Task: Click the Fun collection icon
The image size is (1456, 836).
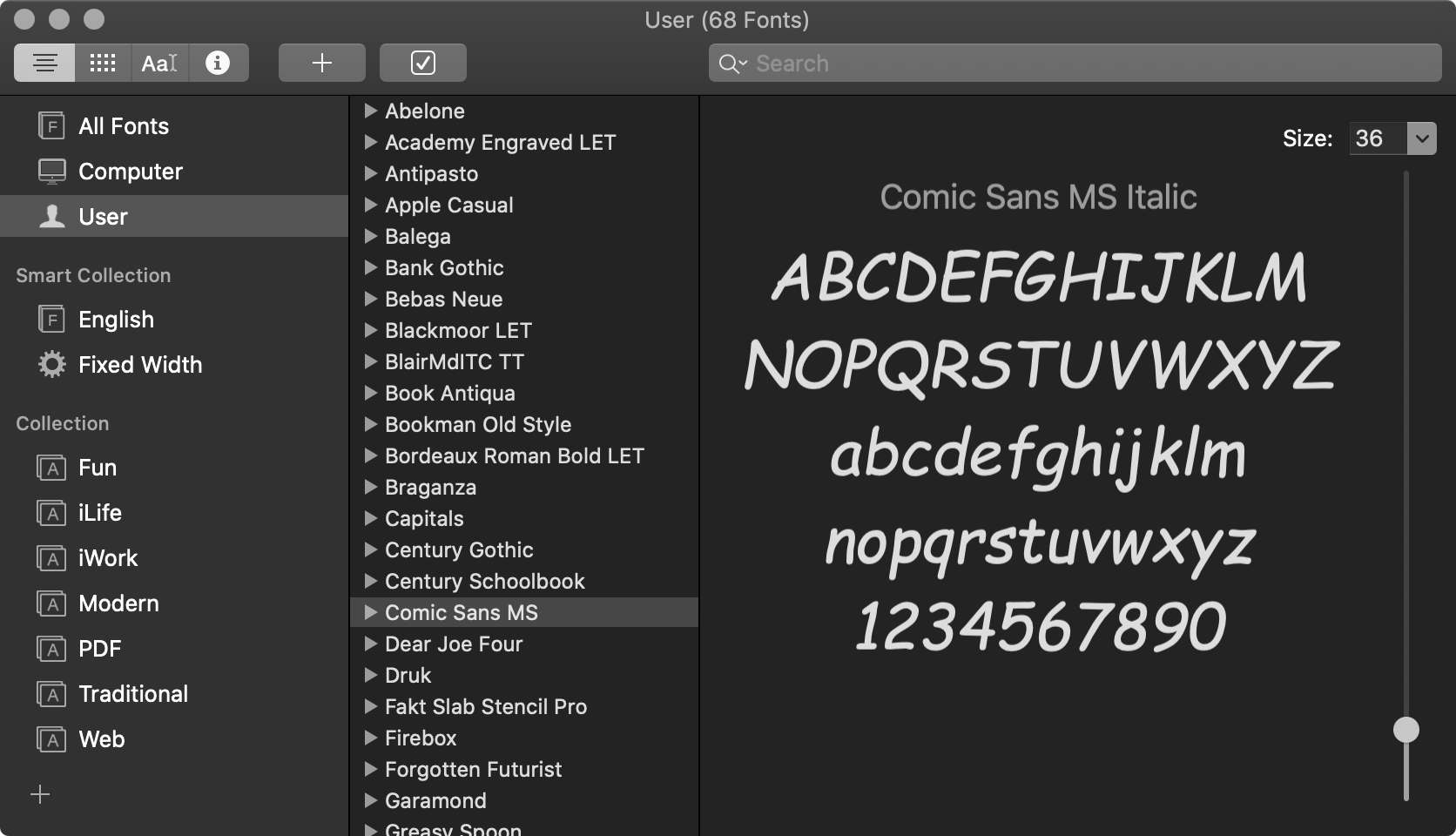Action: coord(51,468)
